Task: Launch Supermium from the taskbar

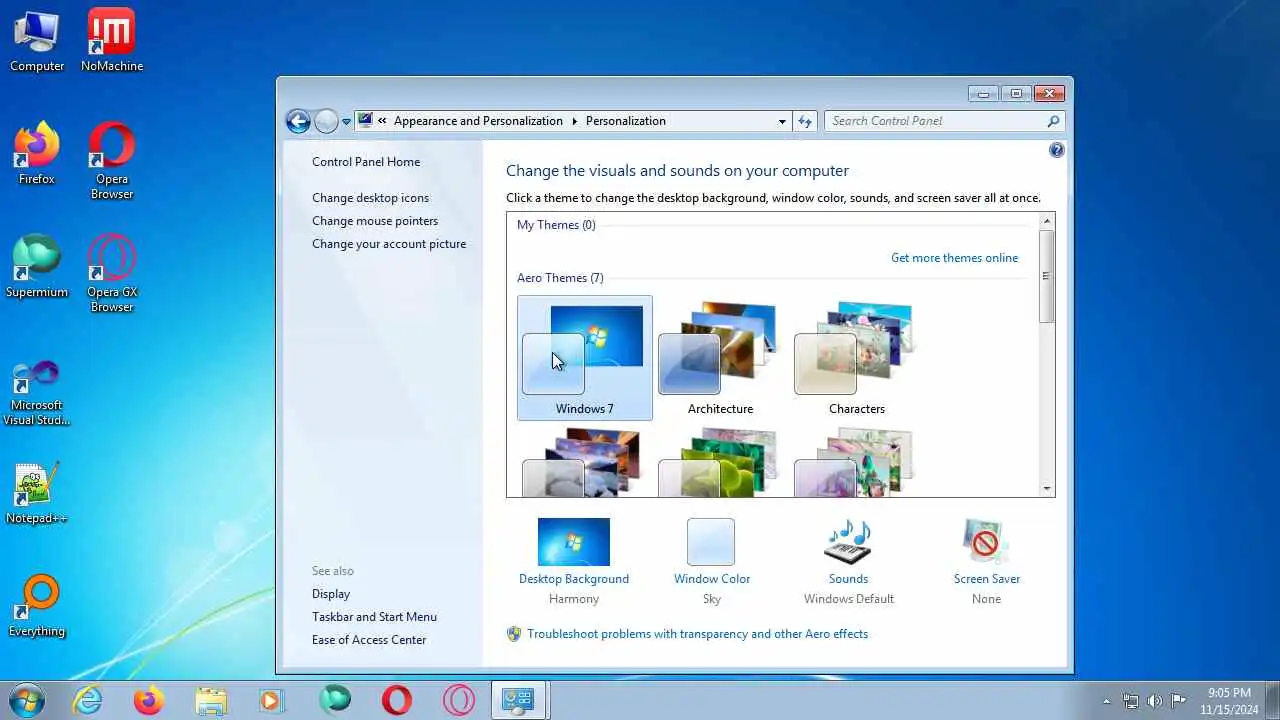Action: click(x=335, y=700)
